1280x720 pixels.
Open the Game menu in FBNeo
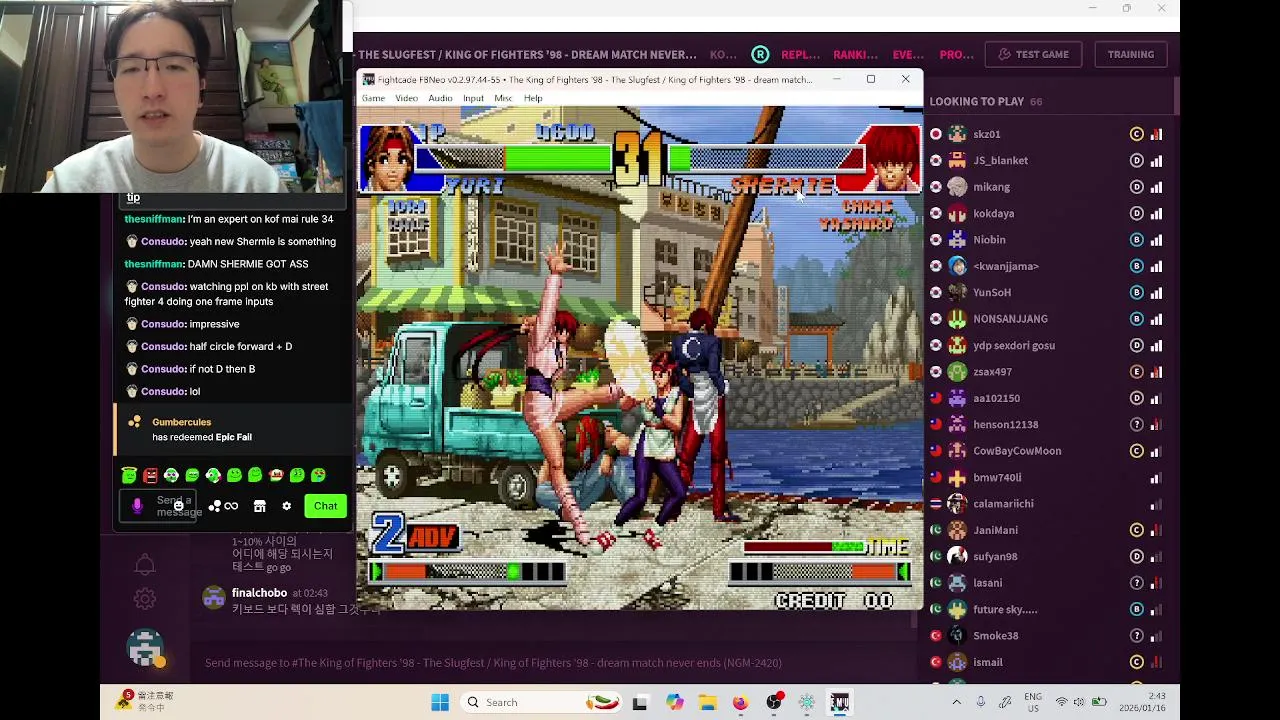pos(373,98)
